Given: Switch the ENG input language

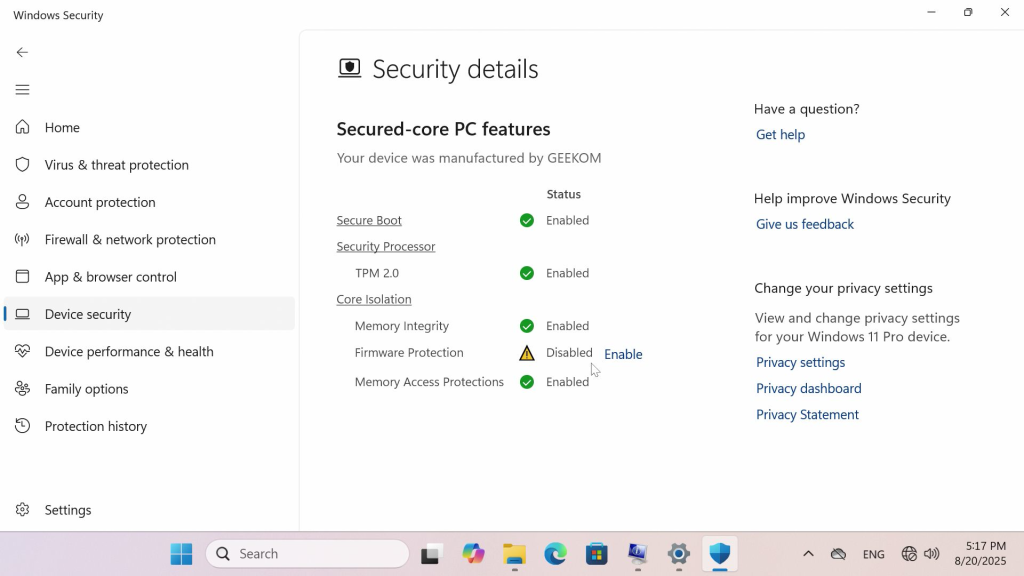Looking at the screenshot, I should click(873, 554).
